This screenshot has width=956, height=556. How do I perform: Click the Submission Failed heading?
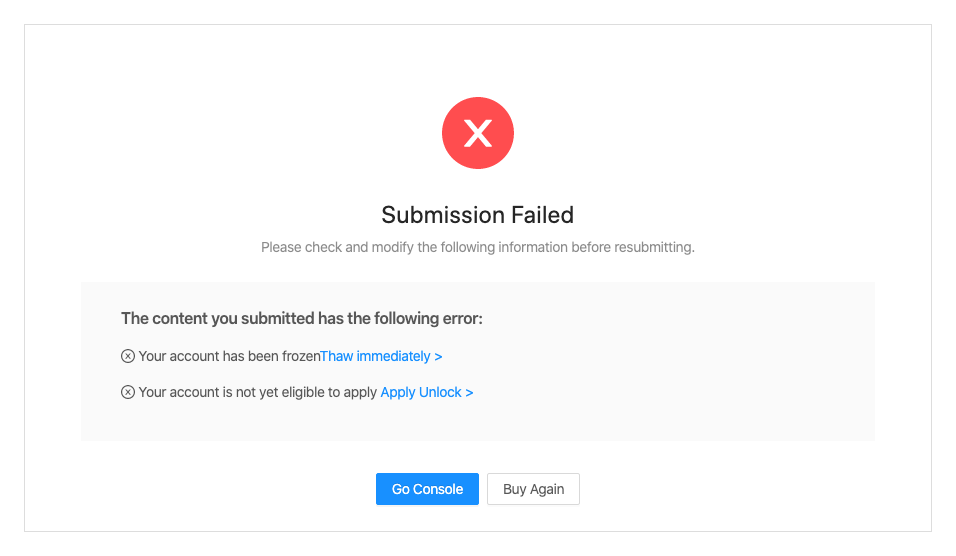point(478,215)
